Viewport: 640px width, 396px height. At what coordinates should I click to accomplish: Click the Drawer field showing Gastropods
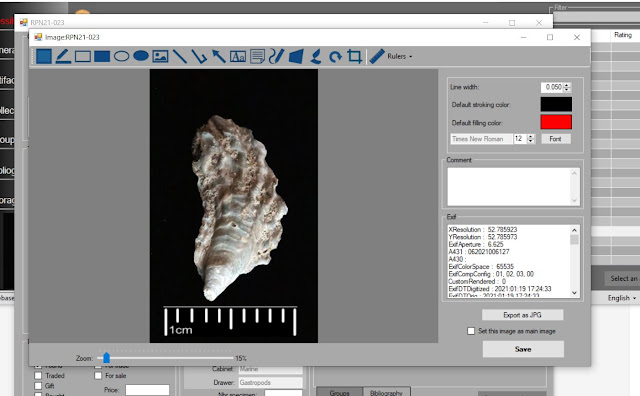(271, 383)
